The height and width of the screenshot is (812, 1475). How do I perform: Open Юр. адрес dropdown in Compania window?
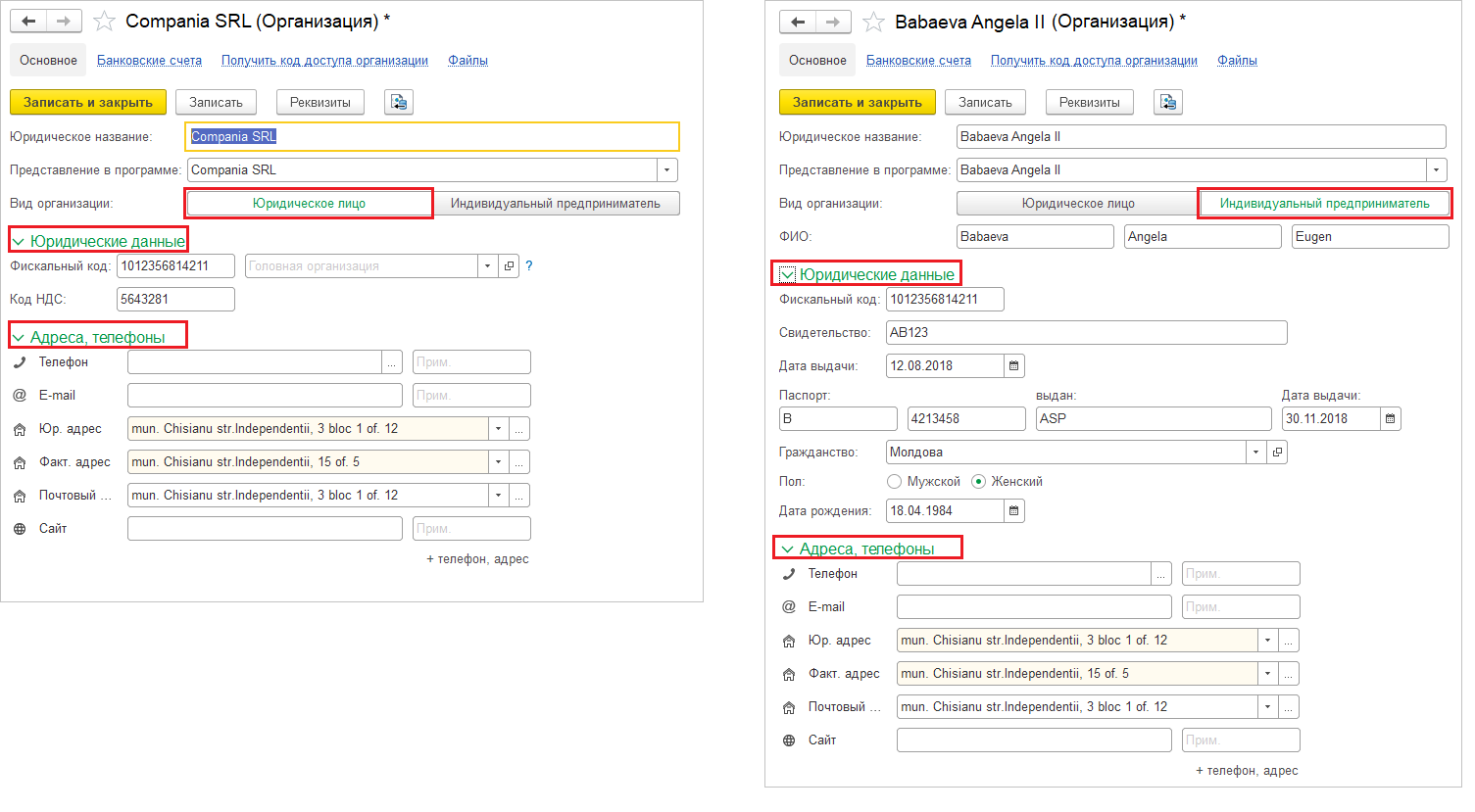click(x=499, y=429)
